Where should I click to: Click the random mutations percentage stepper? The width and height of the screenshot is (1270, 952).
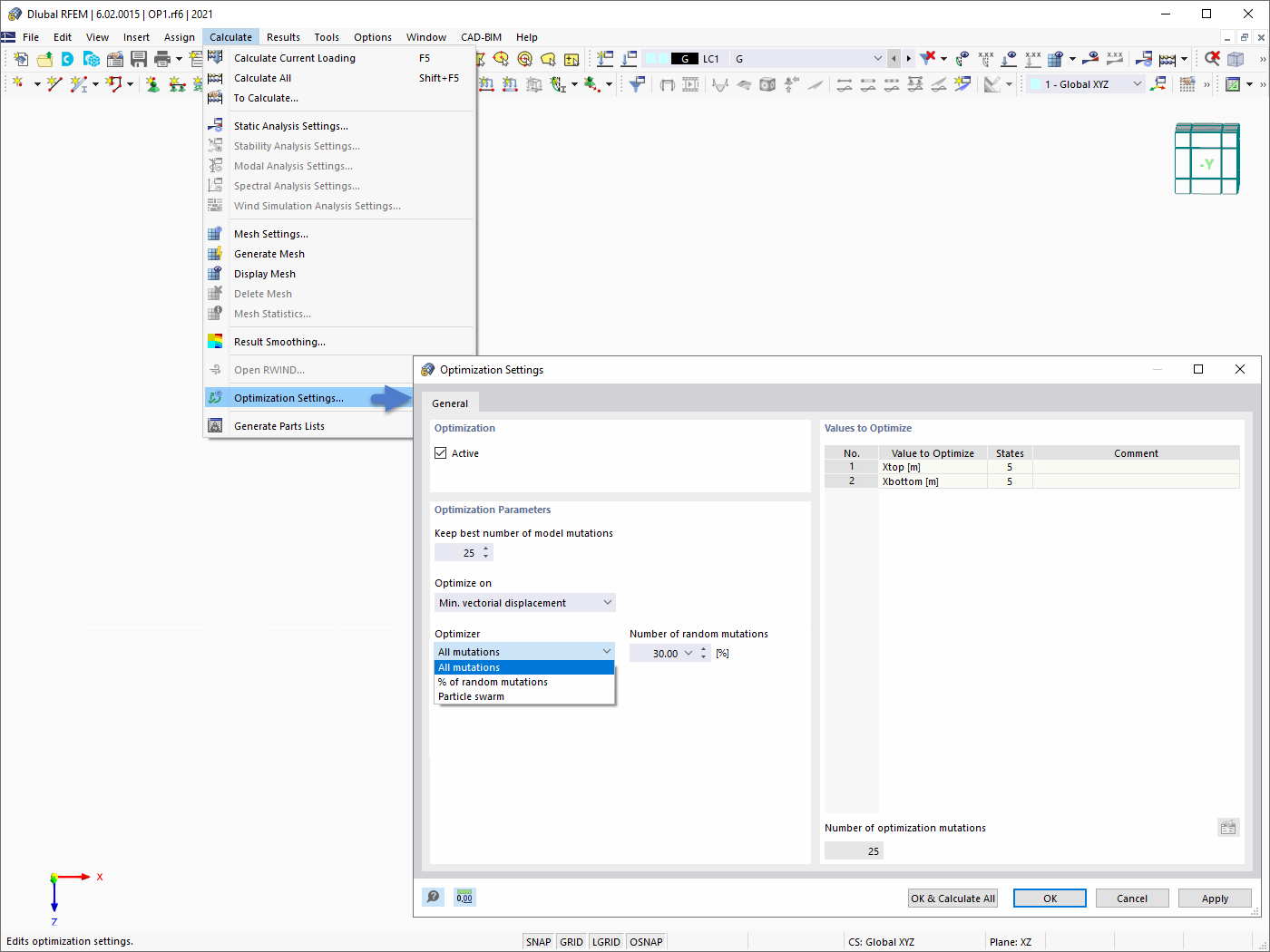coord(704,653)
